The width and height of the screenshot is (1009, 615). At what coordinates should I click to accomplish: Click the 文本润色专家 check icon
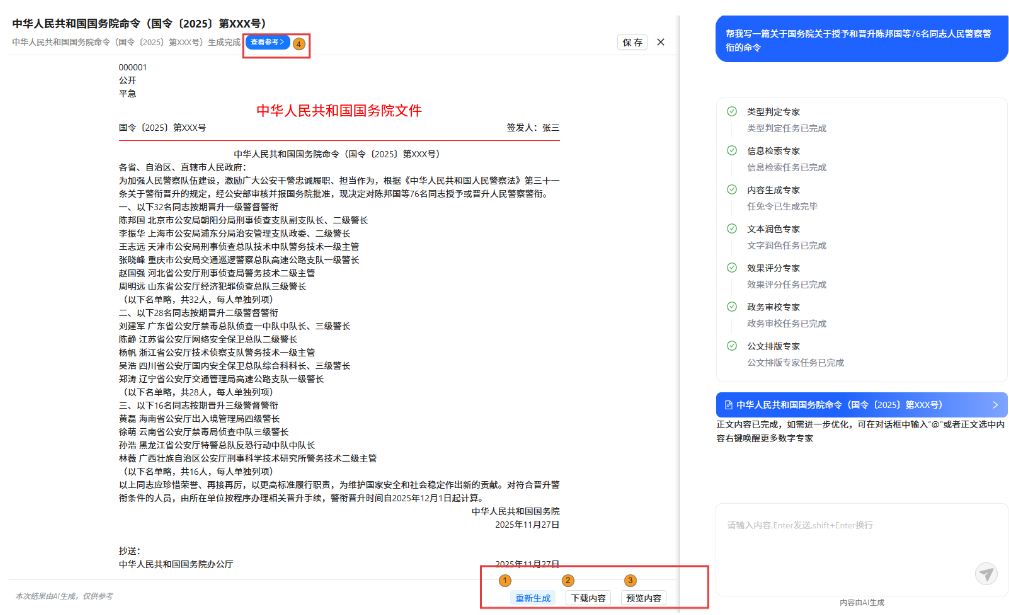pyautogui.click(x=732, y=228)
